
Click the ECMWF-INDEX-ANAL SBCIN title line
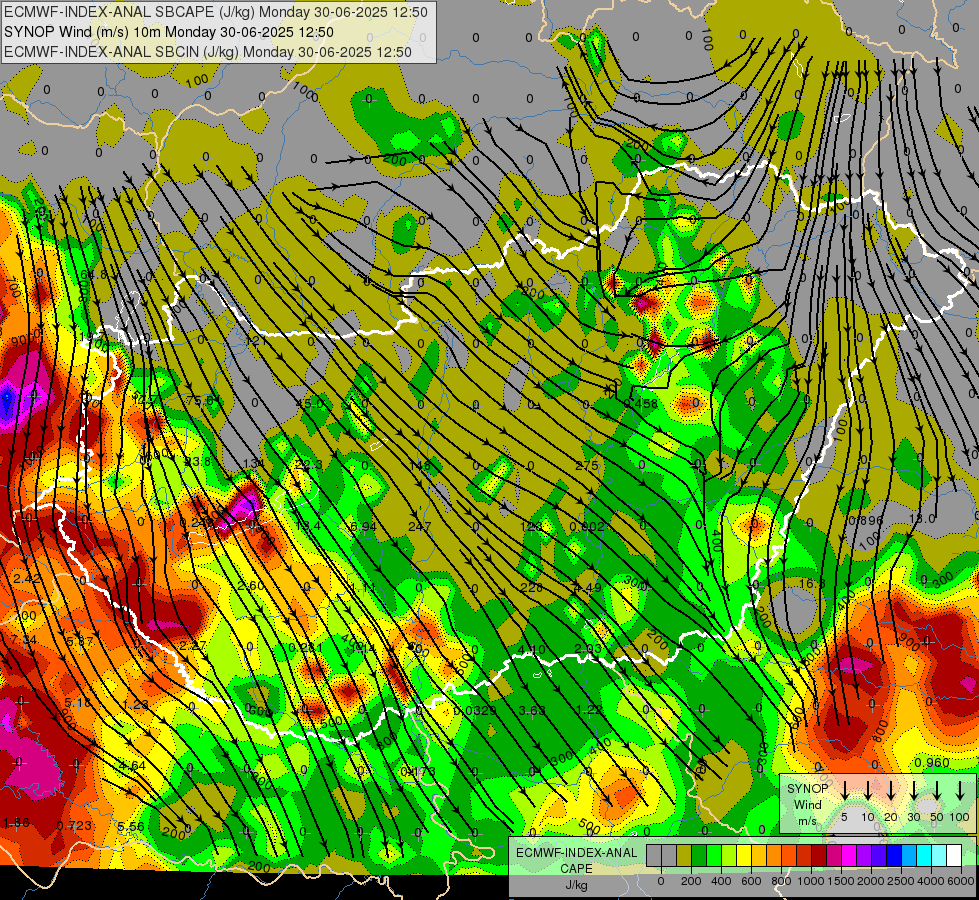pos(208,52)
